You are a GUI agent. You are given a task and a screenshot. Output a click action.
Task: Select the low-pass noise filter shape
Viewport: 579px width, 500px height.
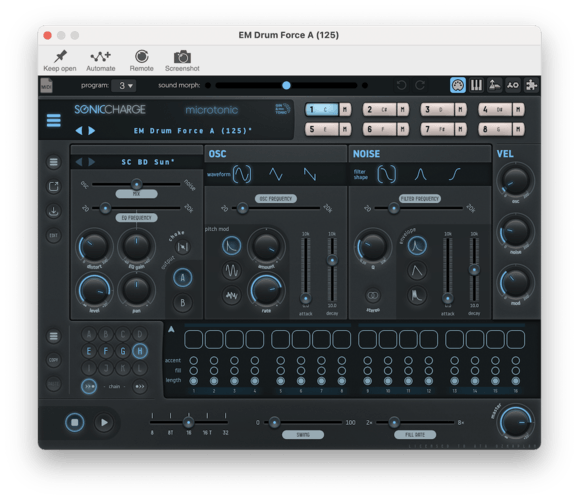(387, 174)
